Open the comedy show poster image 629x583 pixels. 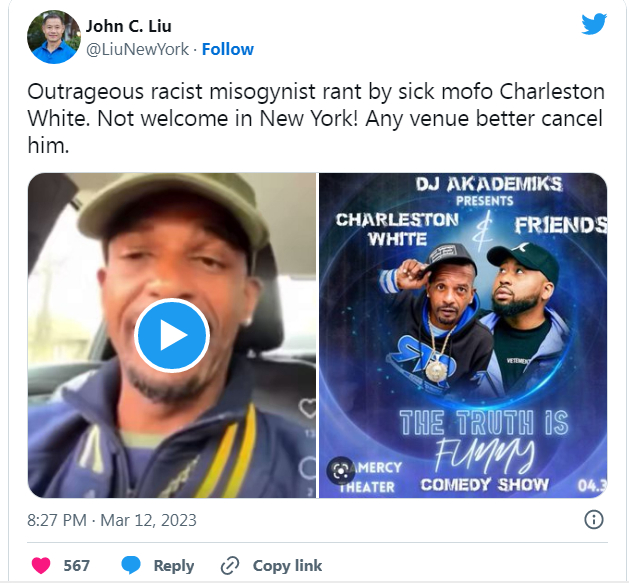pos(463,335)
